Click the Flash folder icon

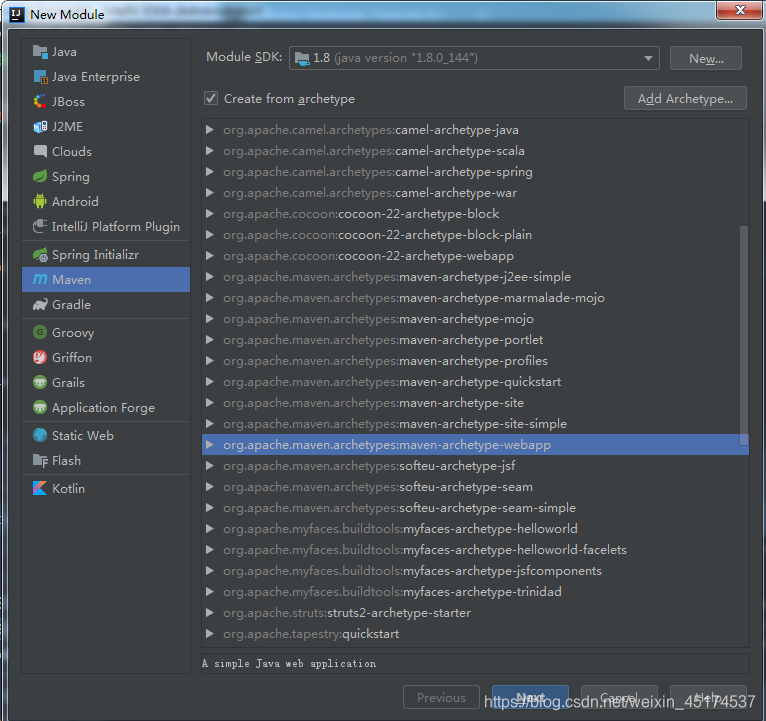[40, 460]
